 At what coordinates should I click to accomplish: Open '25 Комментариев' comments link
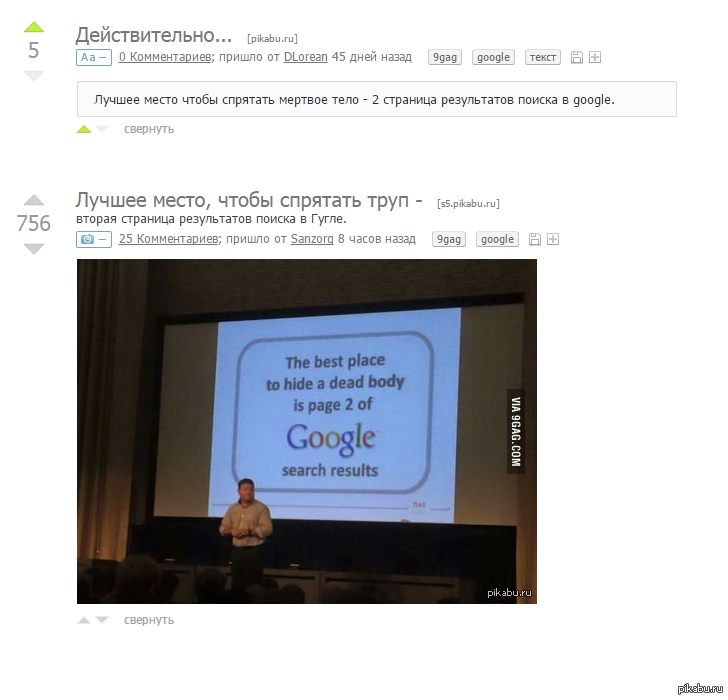coord(168,240)
